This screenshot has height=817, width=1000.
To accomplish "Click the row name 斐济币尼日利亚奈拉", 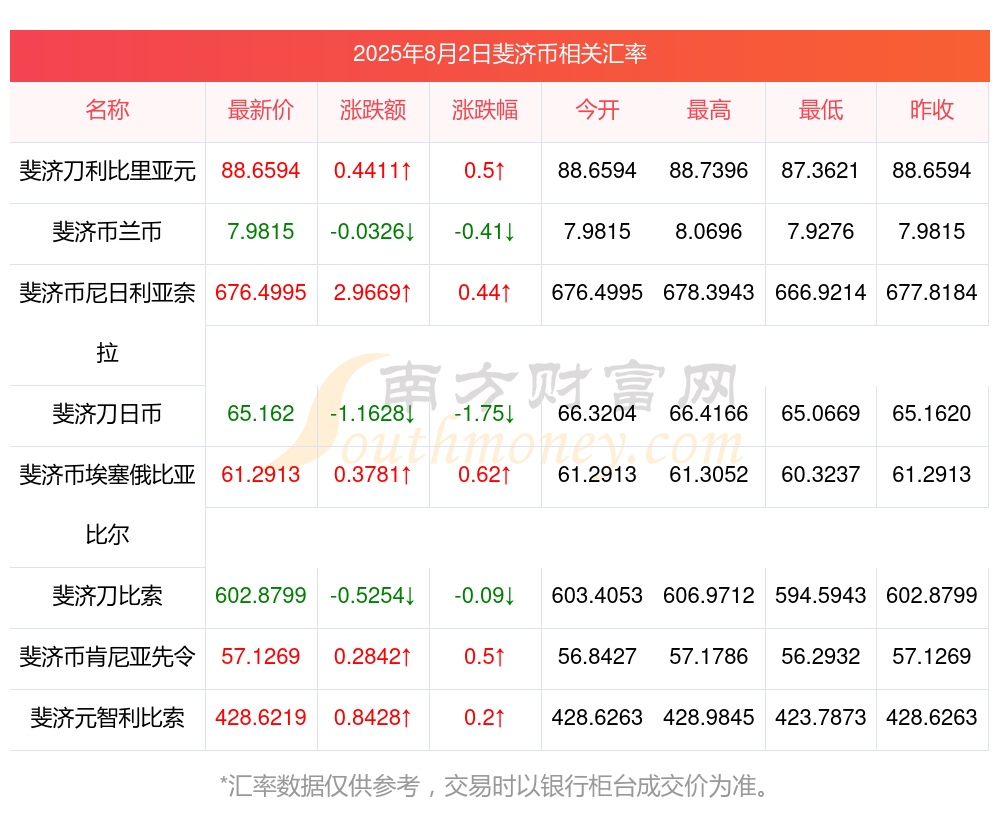I will (107, 323).
